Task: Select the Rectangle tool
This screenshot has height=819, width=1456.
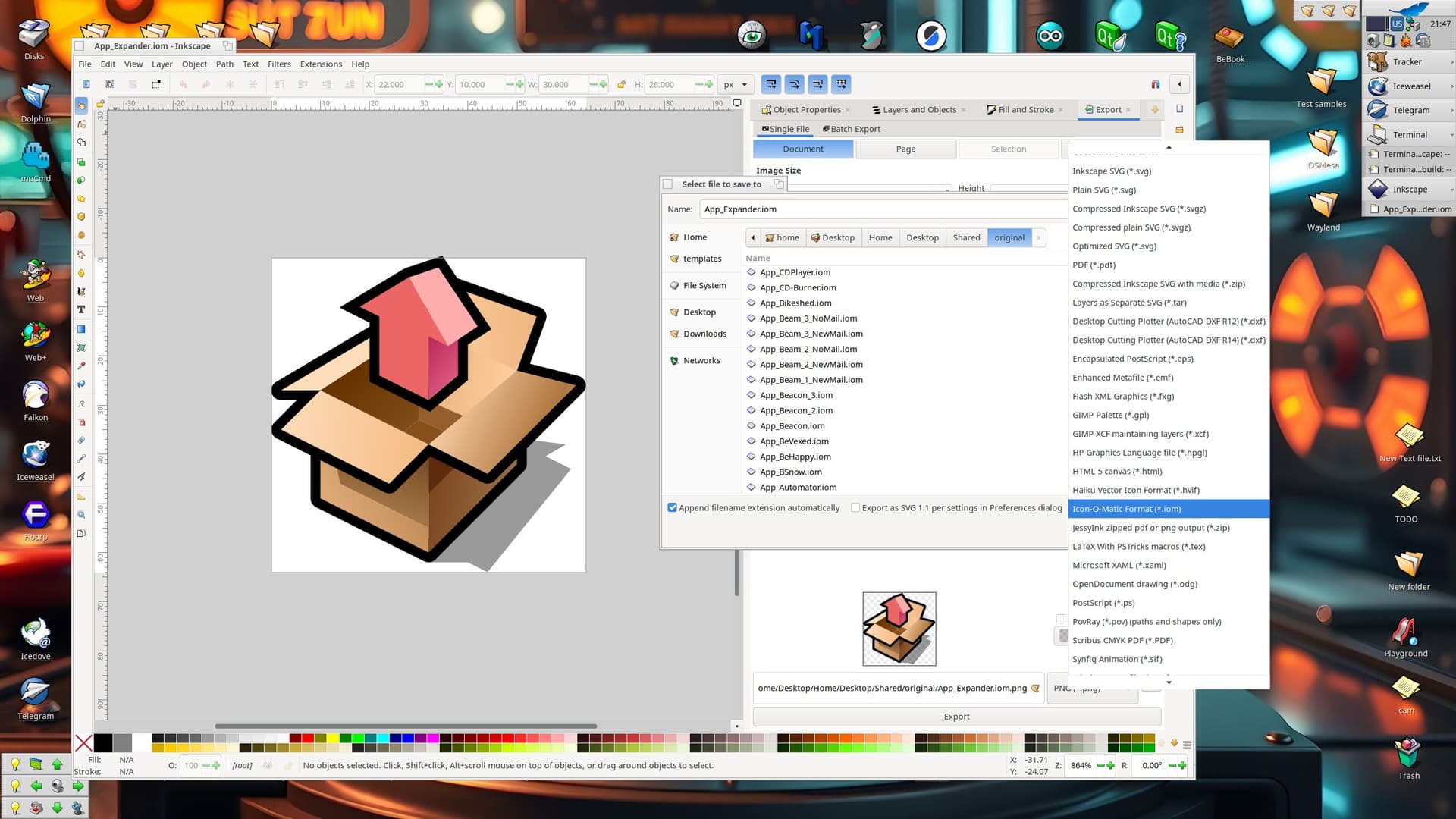Action: pos(81,162)
